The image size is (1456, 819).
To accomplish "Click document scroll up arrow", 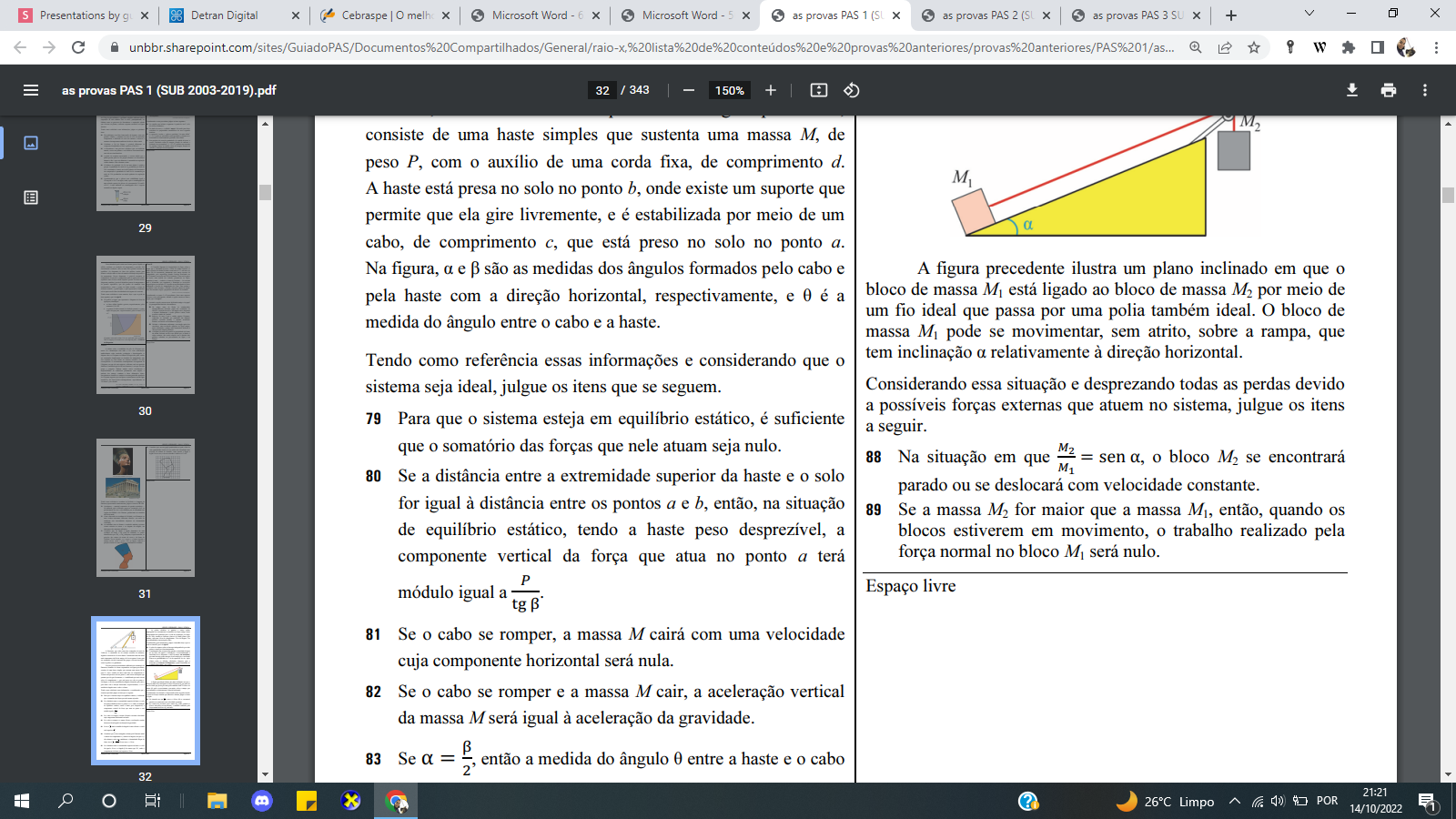I will [1448, 123].
